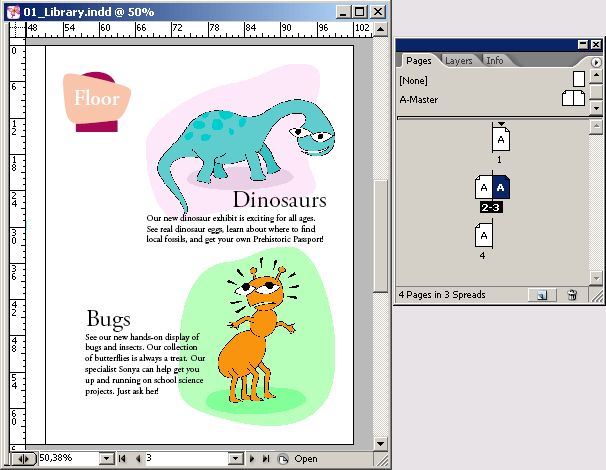Click the ruler origin crosshair at top left

[17, 29]
